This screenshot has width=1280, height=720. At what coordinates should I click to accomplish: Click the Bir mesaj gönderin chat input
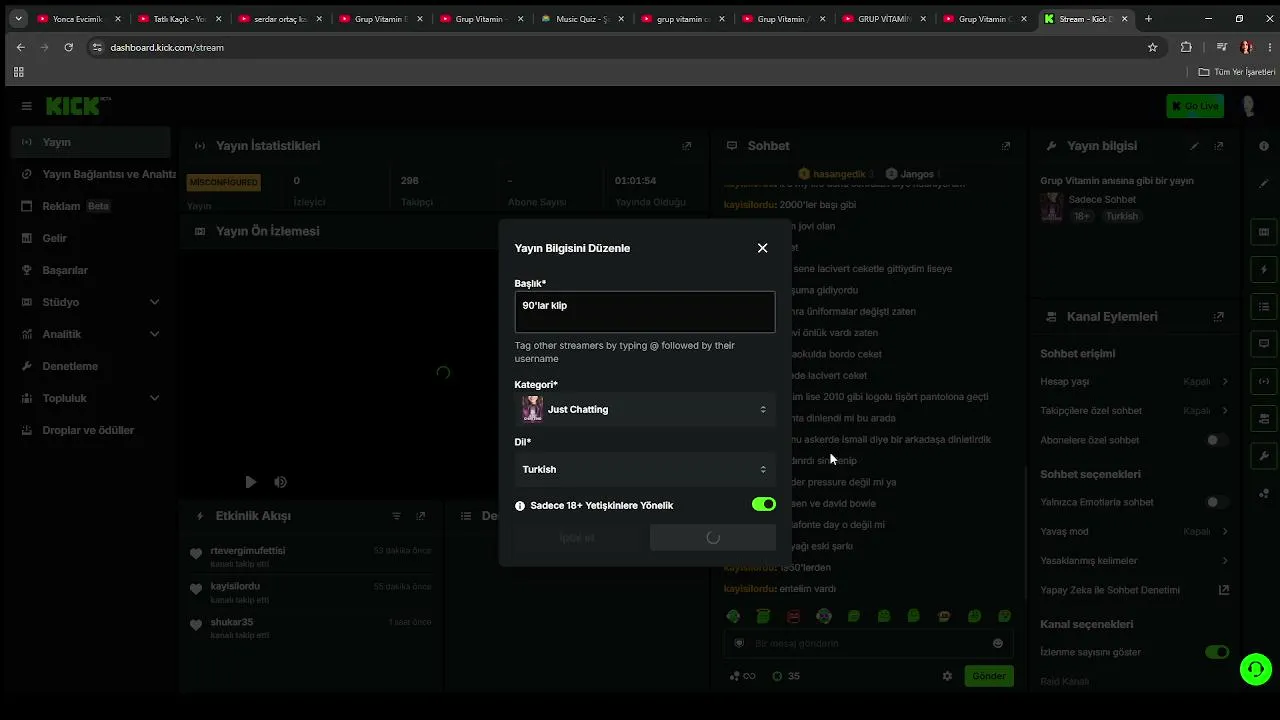click(868, 643)
